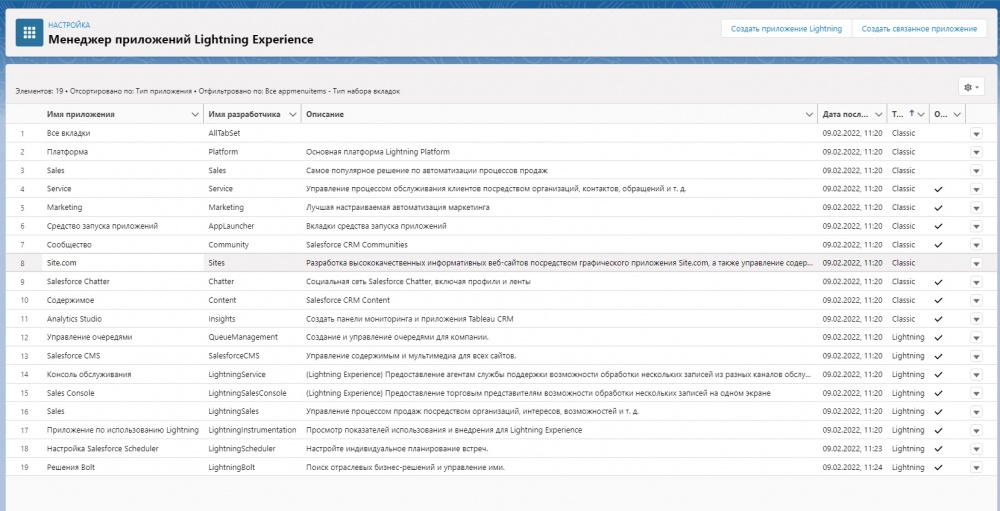Click the checkmark in Решения Bolt row
The height and width of the screenshot is (511, 1000).
pos(938,468)
